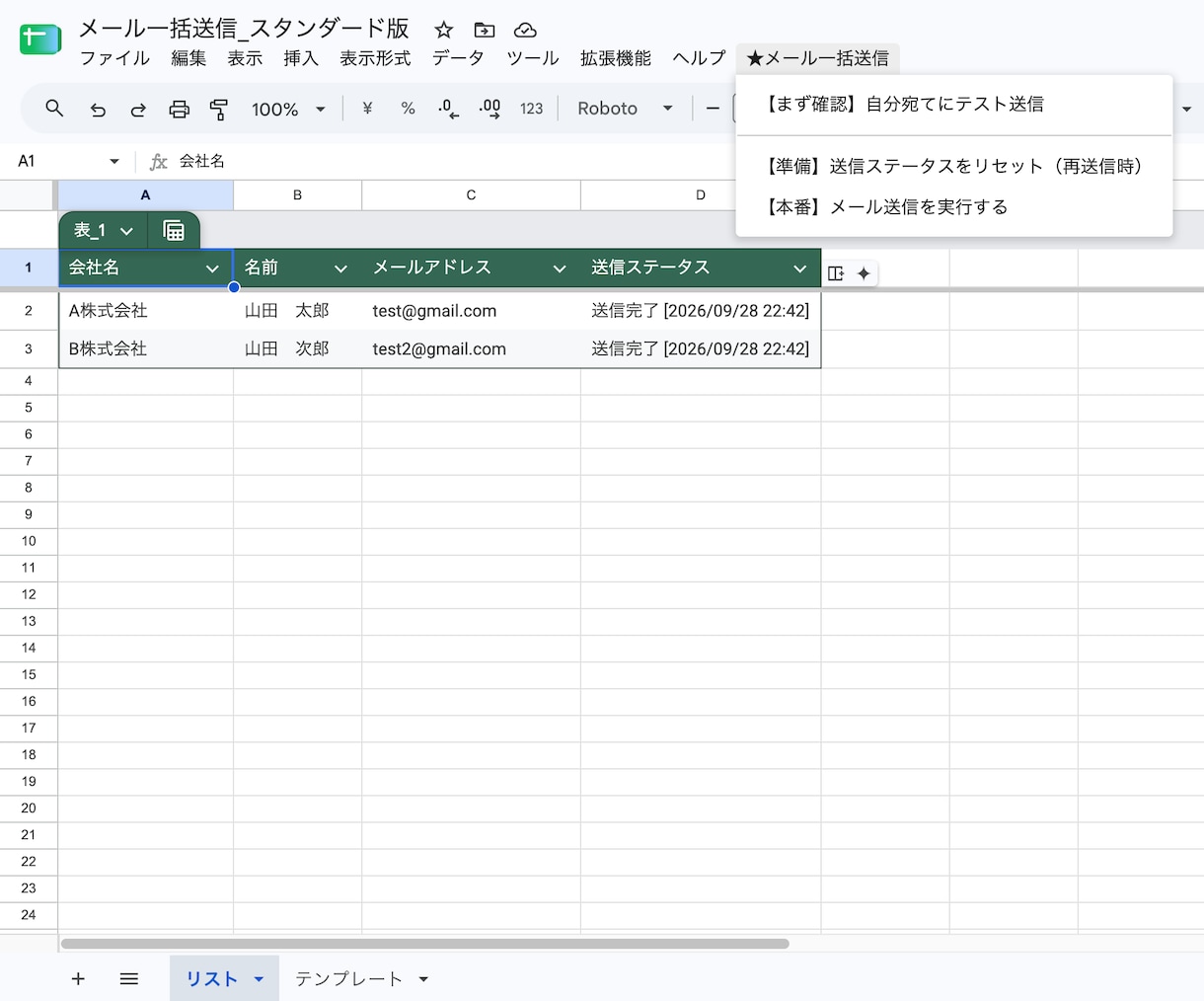Open the ツール menu
1204x1001 pixels.
tap(533, 58)
